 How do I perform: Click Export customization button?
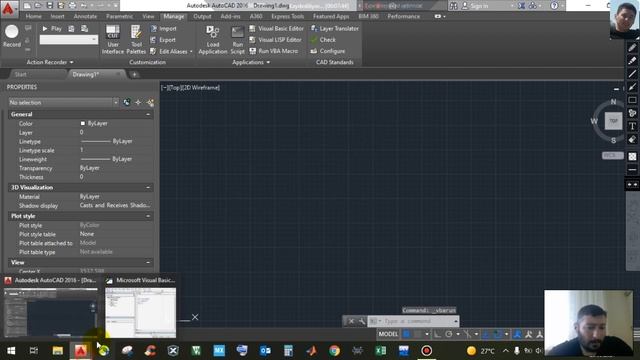[x=163, y=40]
